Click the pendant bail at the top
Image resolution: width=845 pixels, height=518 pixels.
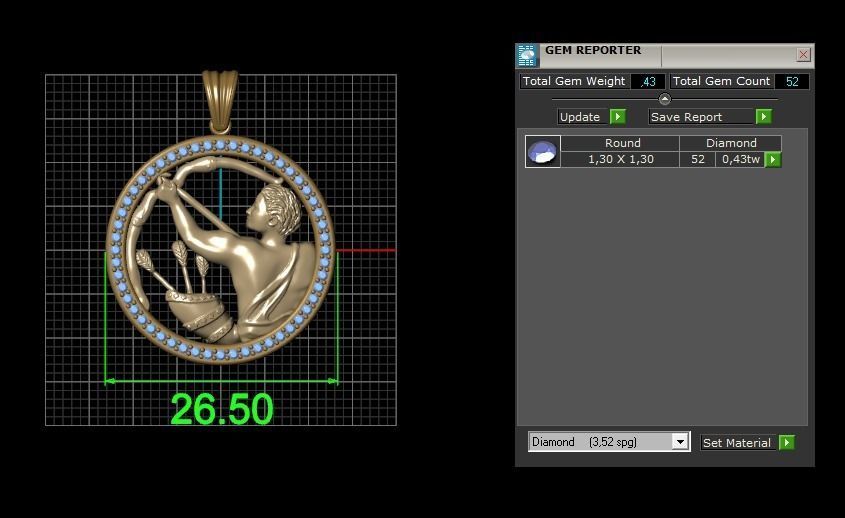tap(220, 101)
